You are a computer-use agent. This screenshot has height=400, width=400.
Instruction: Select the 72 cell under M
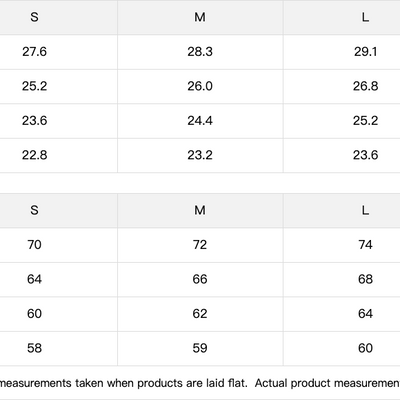[200, 245]
